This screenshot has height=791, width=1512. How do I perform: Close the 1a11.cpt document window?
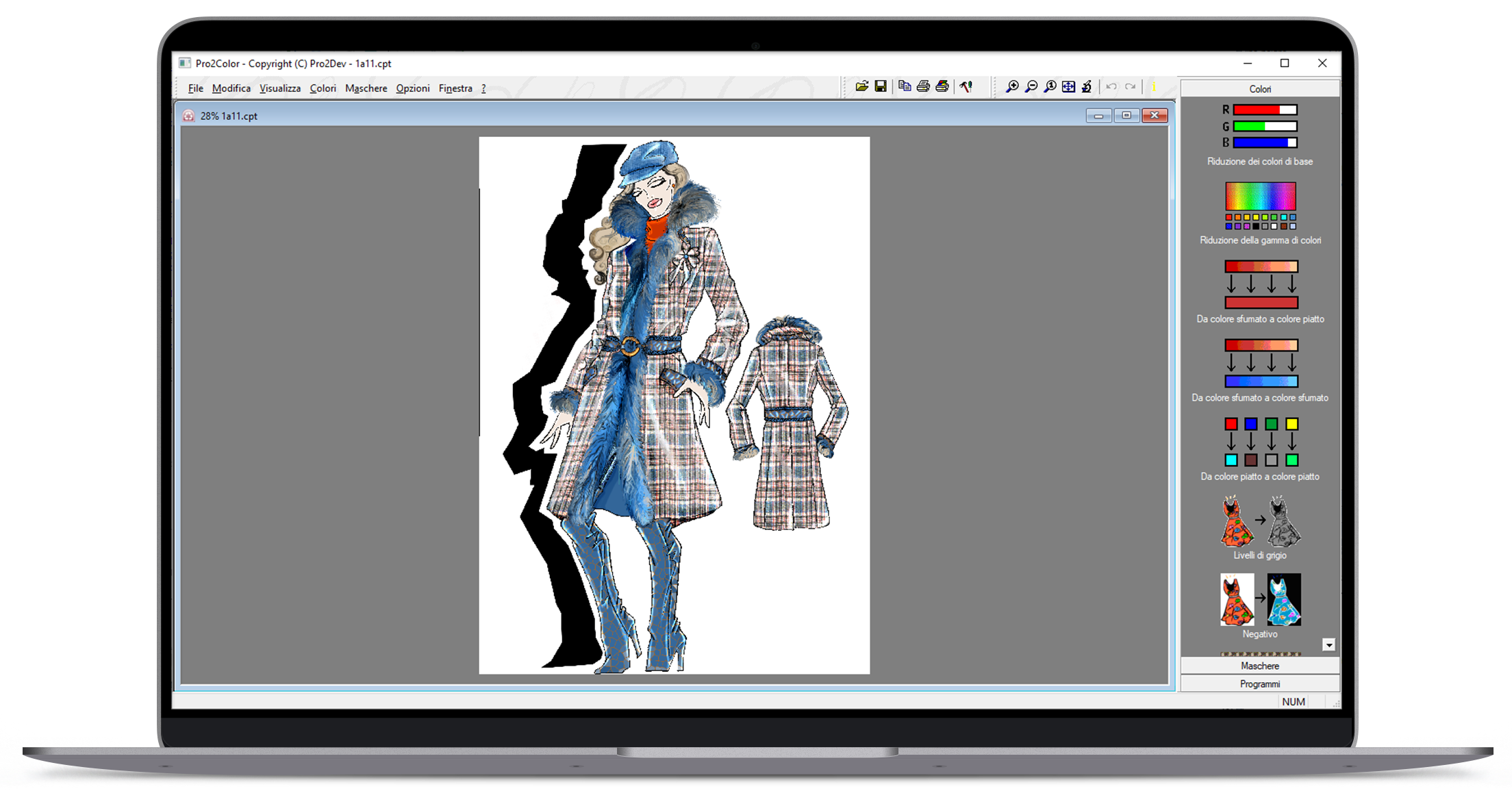(1155, 115)
